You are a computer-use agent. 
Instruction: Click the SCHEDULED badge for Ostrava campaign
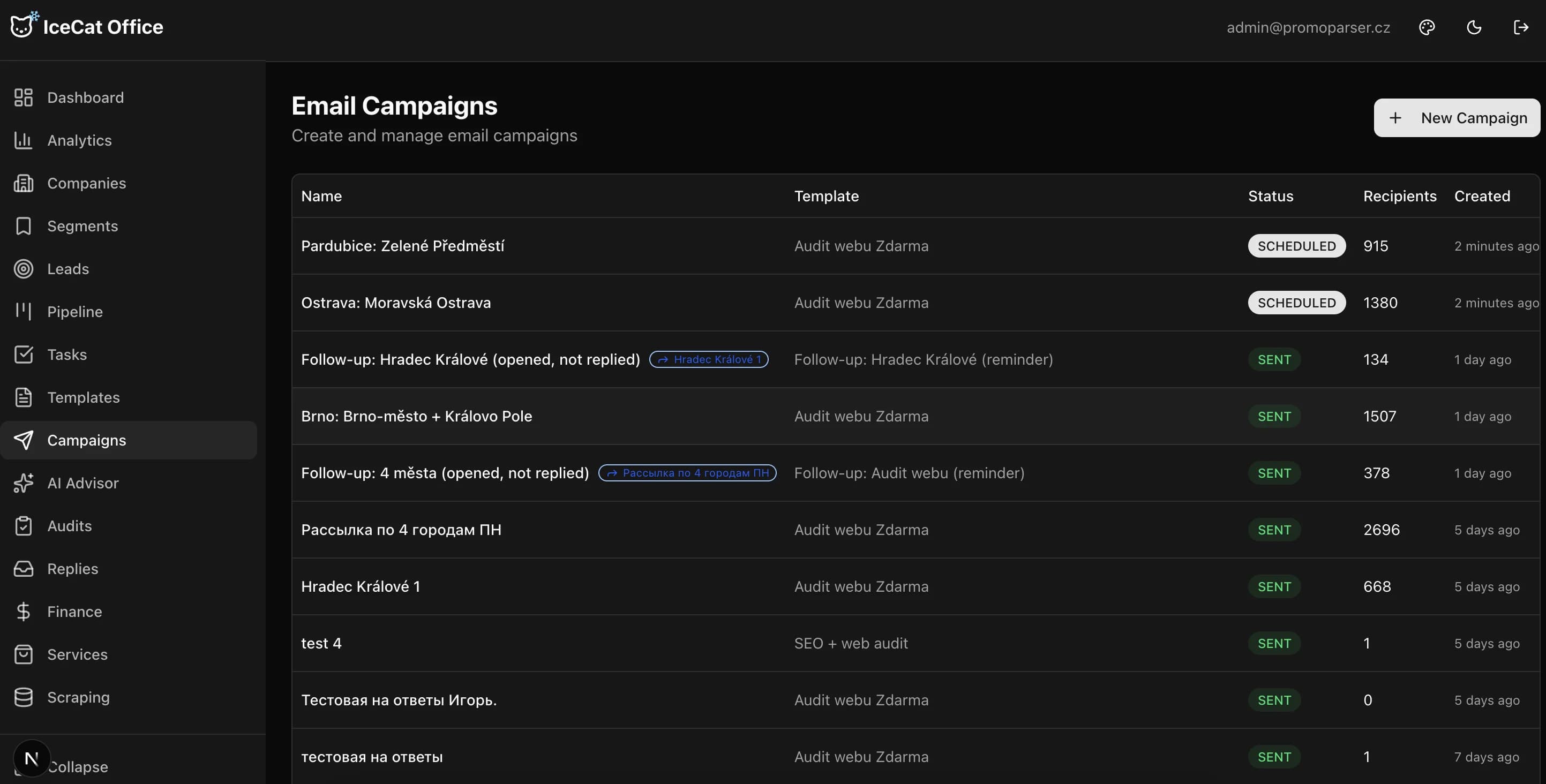point(1296,303)
